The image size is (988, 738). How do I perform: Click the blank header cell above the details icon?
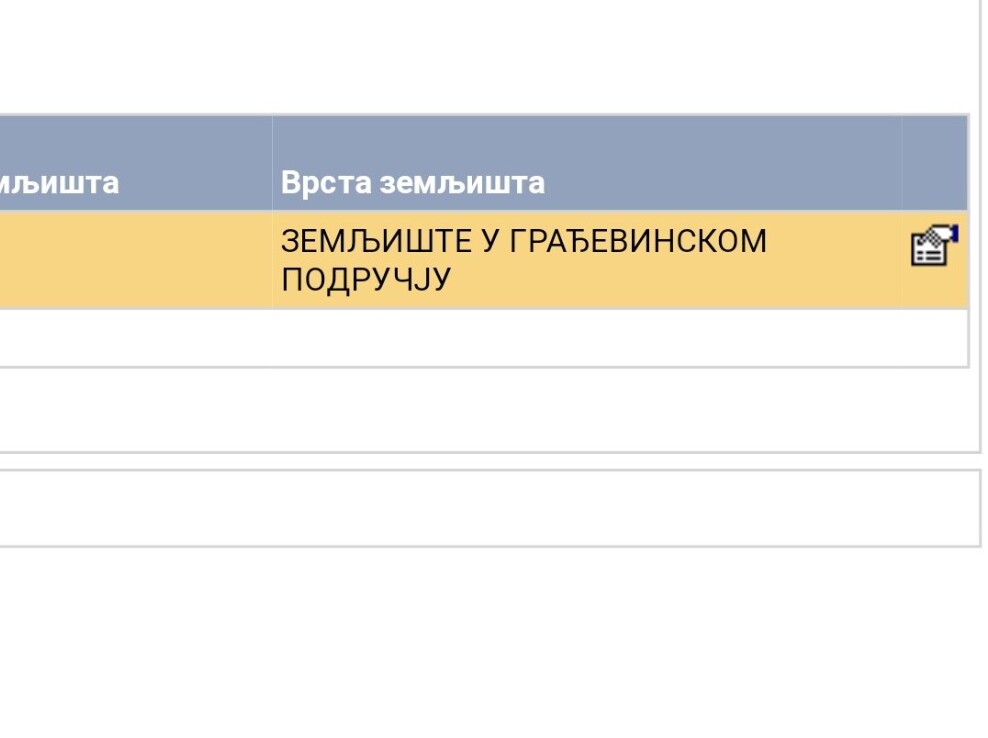pos(934,163)
